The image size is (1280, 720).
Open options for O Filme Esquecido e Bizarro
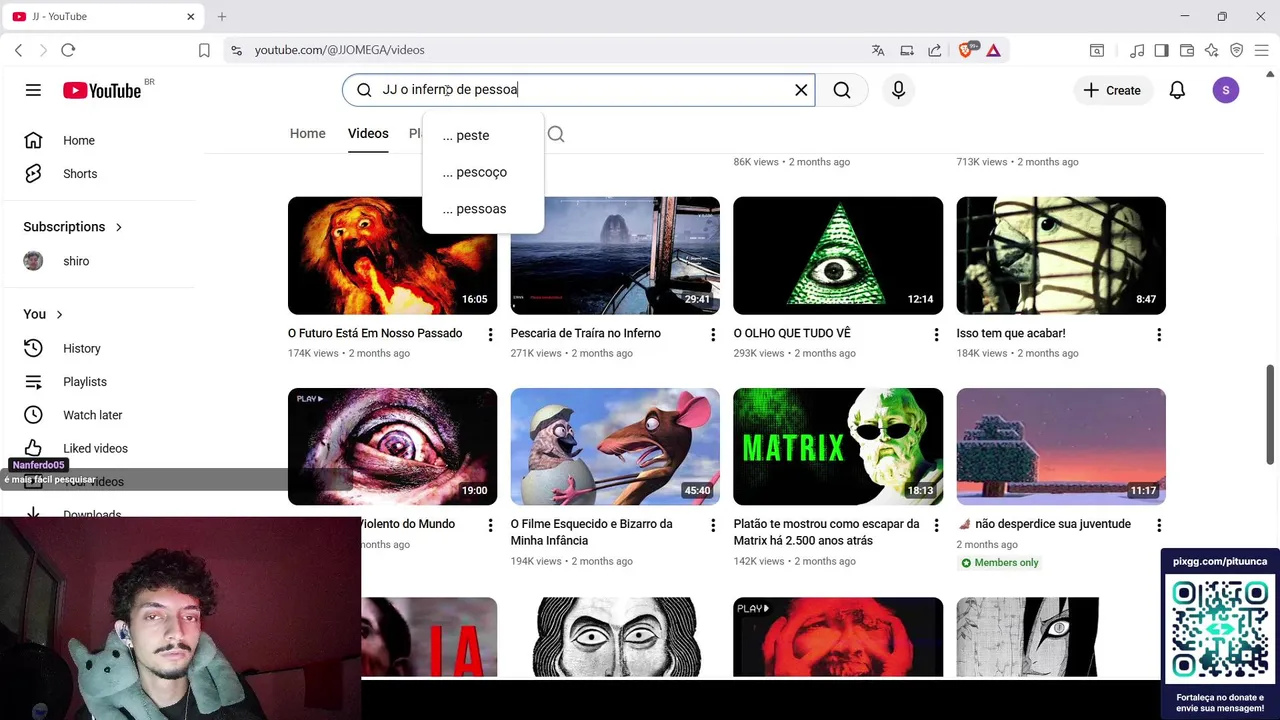[x=713, y=525]
